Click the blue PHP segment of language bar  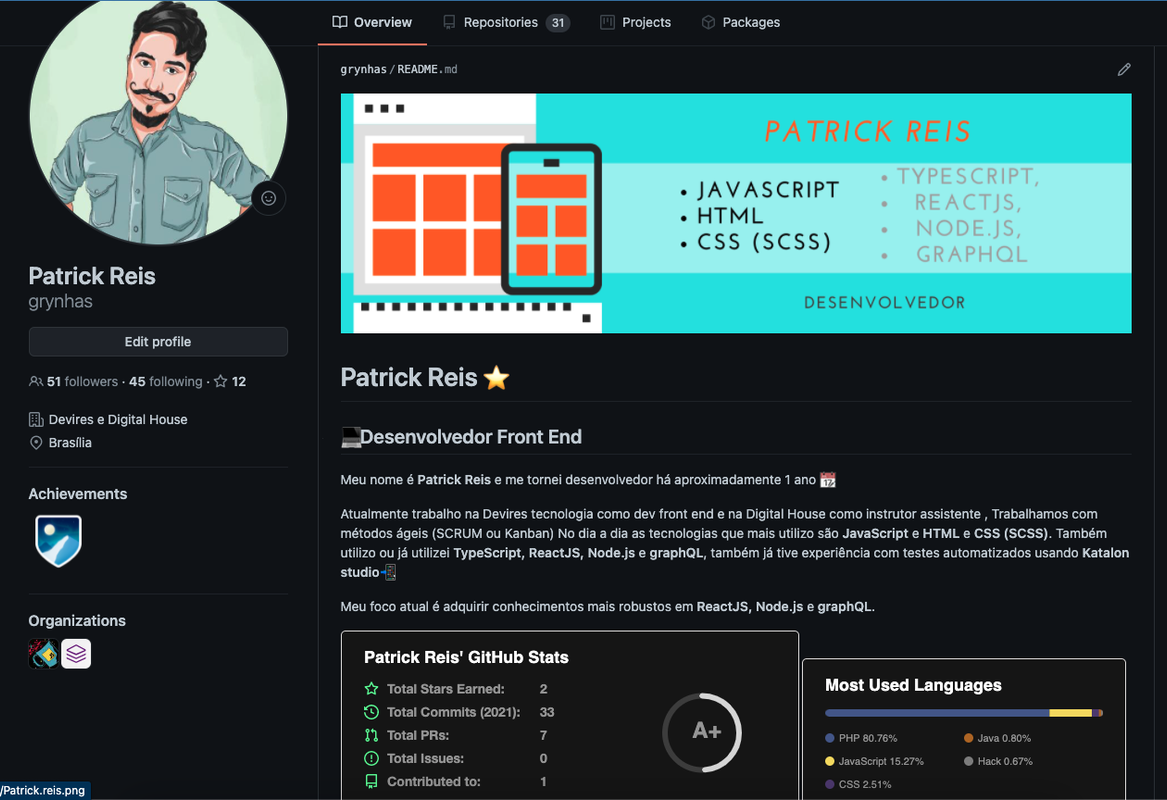[x=937, y=713]
